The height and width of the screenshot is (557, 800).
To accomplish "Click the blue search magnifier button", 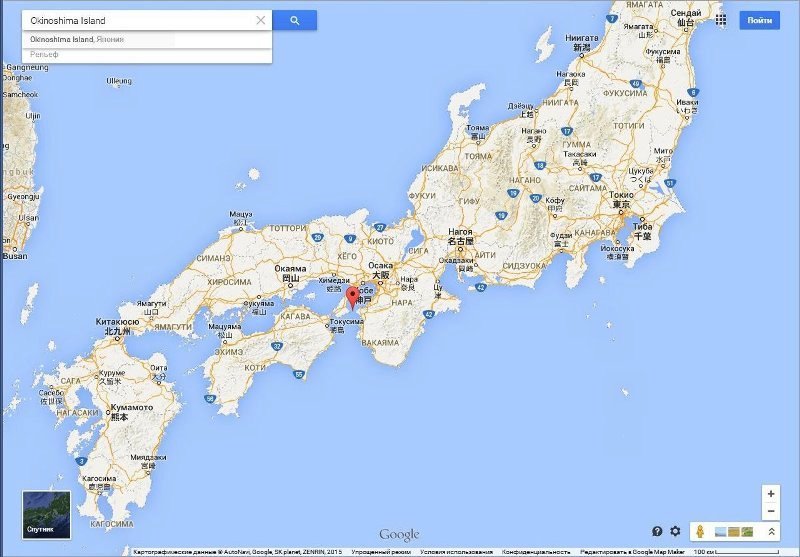I will [294, 20].
